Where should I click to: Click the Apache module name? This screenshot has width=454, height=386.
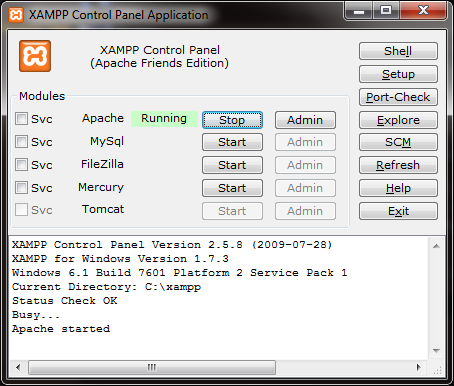(x=103, y=118)
